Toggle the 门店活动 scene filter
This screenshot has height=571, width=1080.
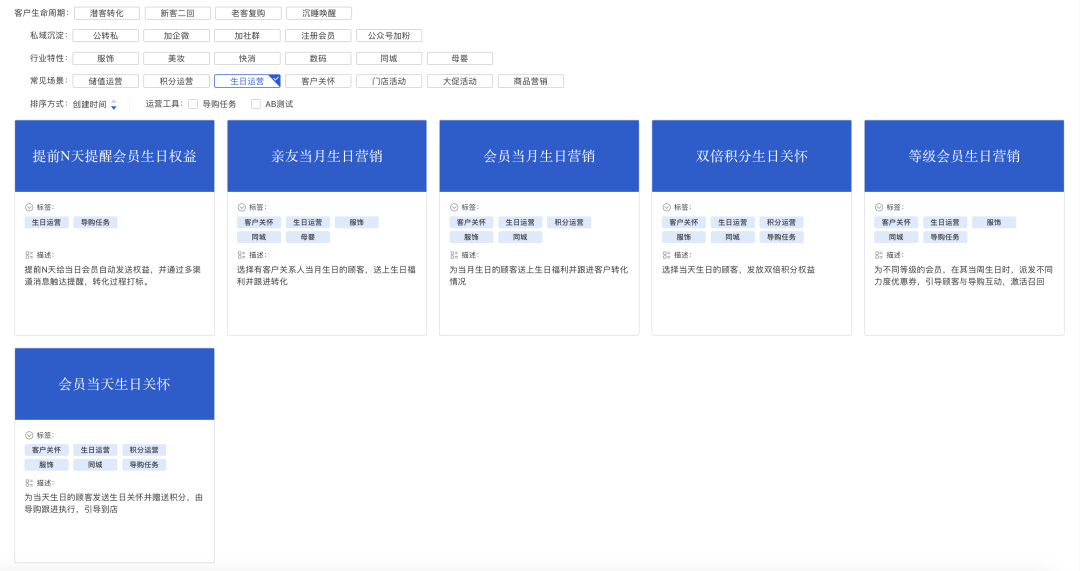[389, 81]
